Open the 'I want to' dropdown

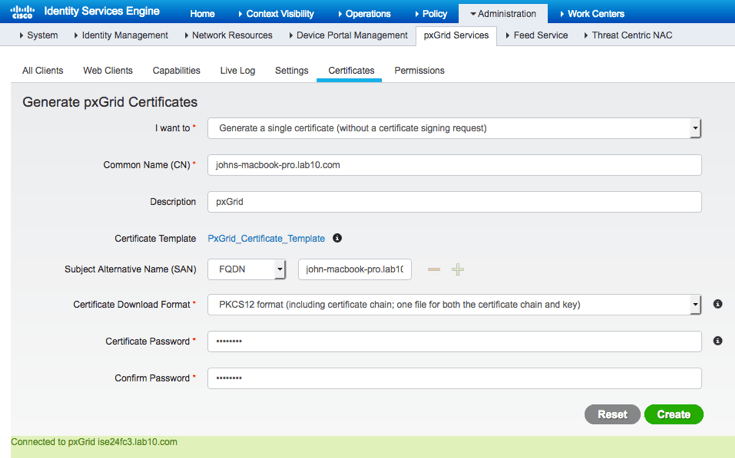454,128
